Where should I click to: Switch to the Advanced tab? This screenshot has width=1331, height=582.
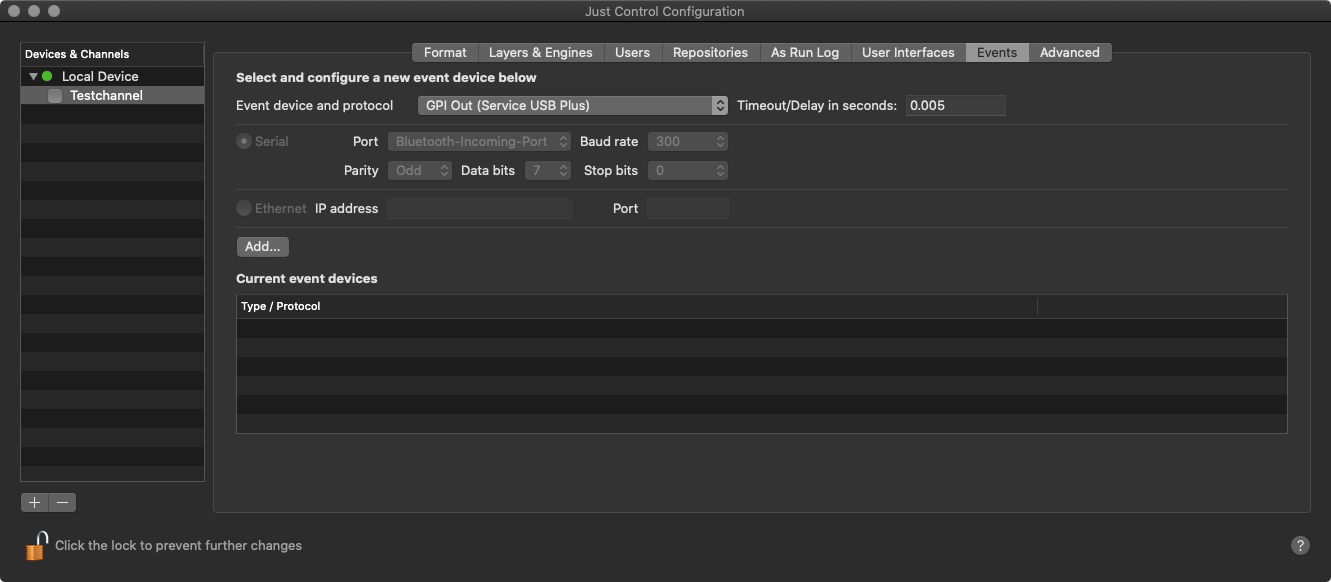1070,52
